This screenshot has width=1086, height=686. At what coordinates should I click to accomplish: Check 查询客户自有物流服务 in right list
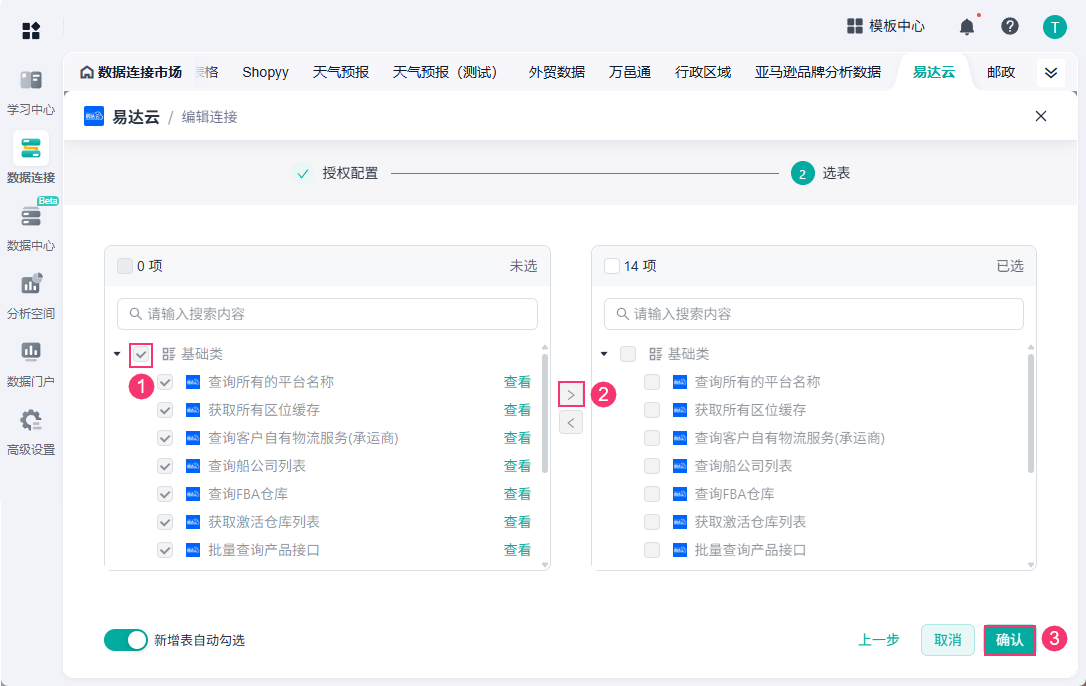pyautogui.click(x=652, y=438)
